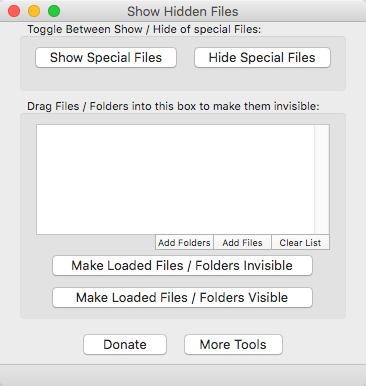
Task: Click the Show Special Files button
Action: point(106,58)
